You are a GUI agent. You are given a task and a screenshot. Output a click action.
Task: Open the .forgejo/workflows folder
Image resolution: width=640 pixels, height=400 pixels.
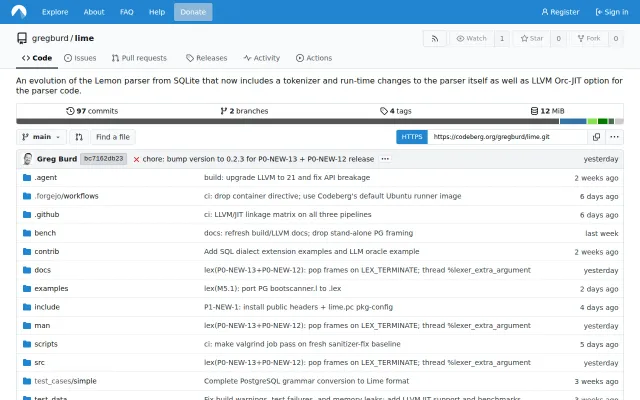click(67, 196)
